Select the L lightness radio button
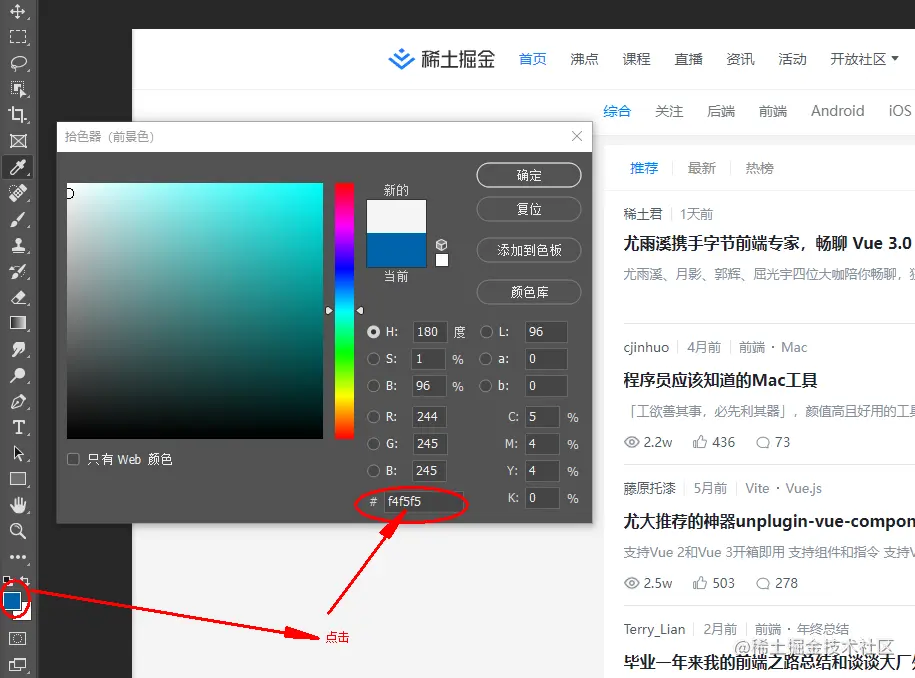The height and width of the screenshot is (678, 915). pyautogui.click(x=486, y=332)
